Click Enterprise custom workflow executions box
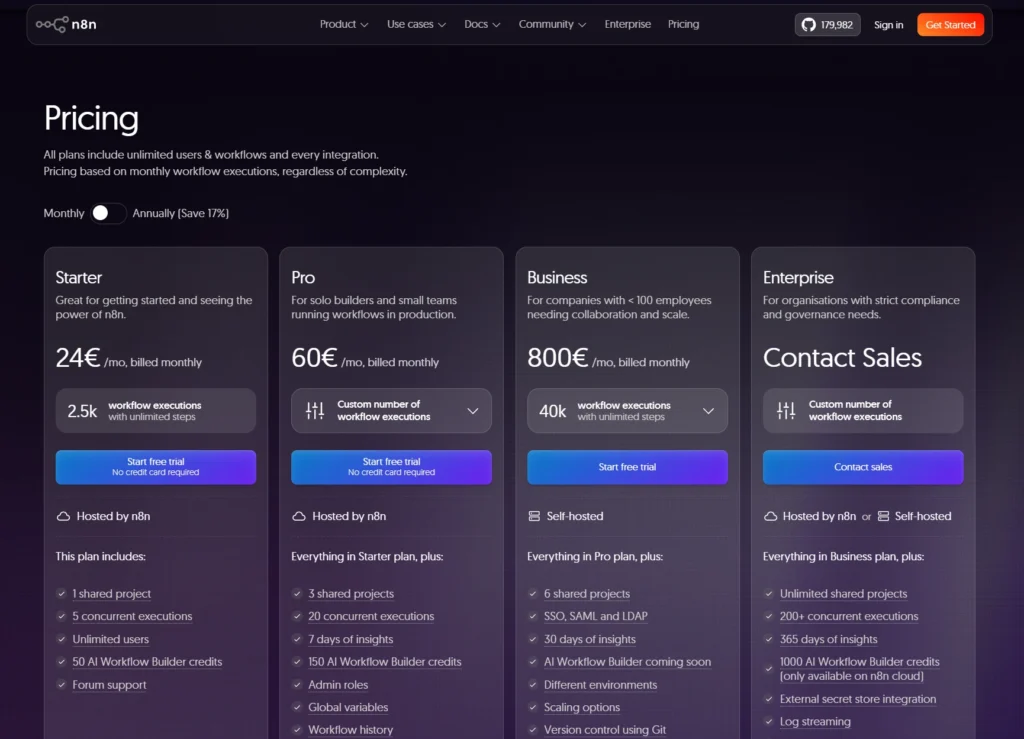1024x739 pixels. [863, 411]
